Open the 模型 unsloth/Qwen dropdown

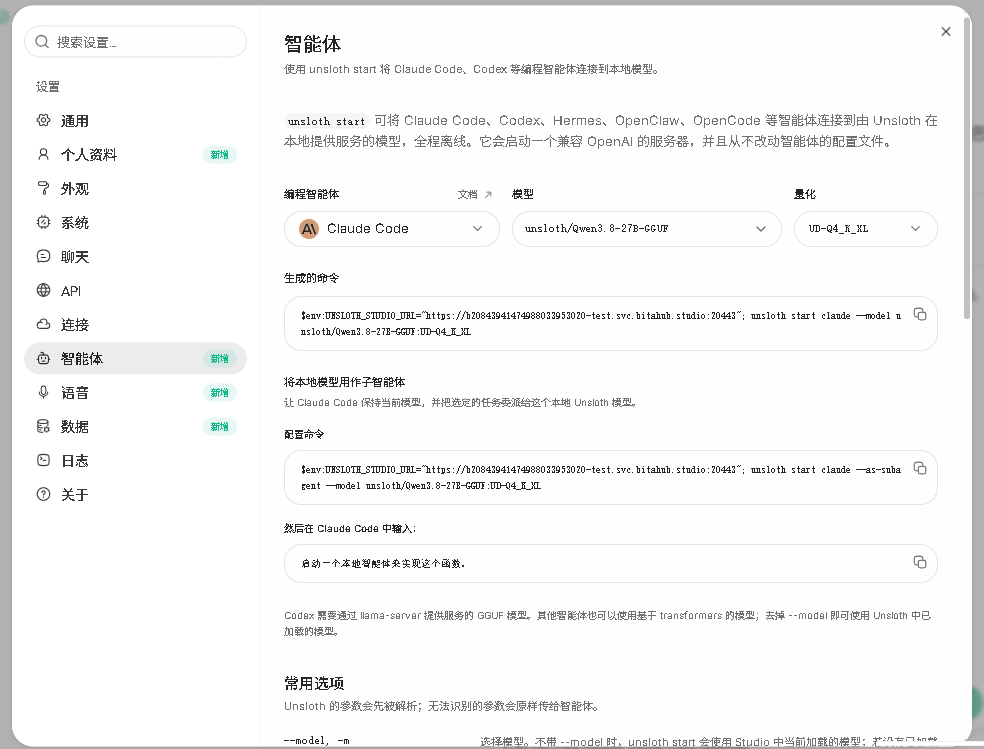point(646,229)
